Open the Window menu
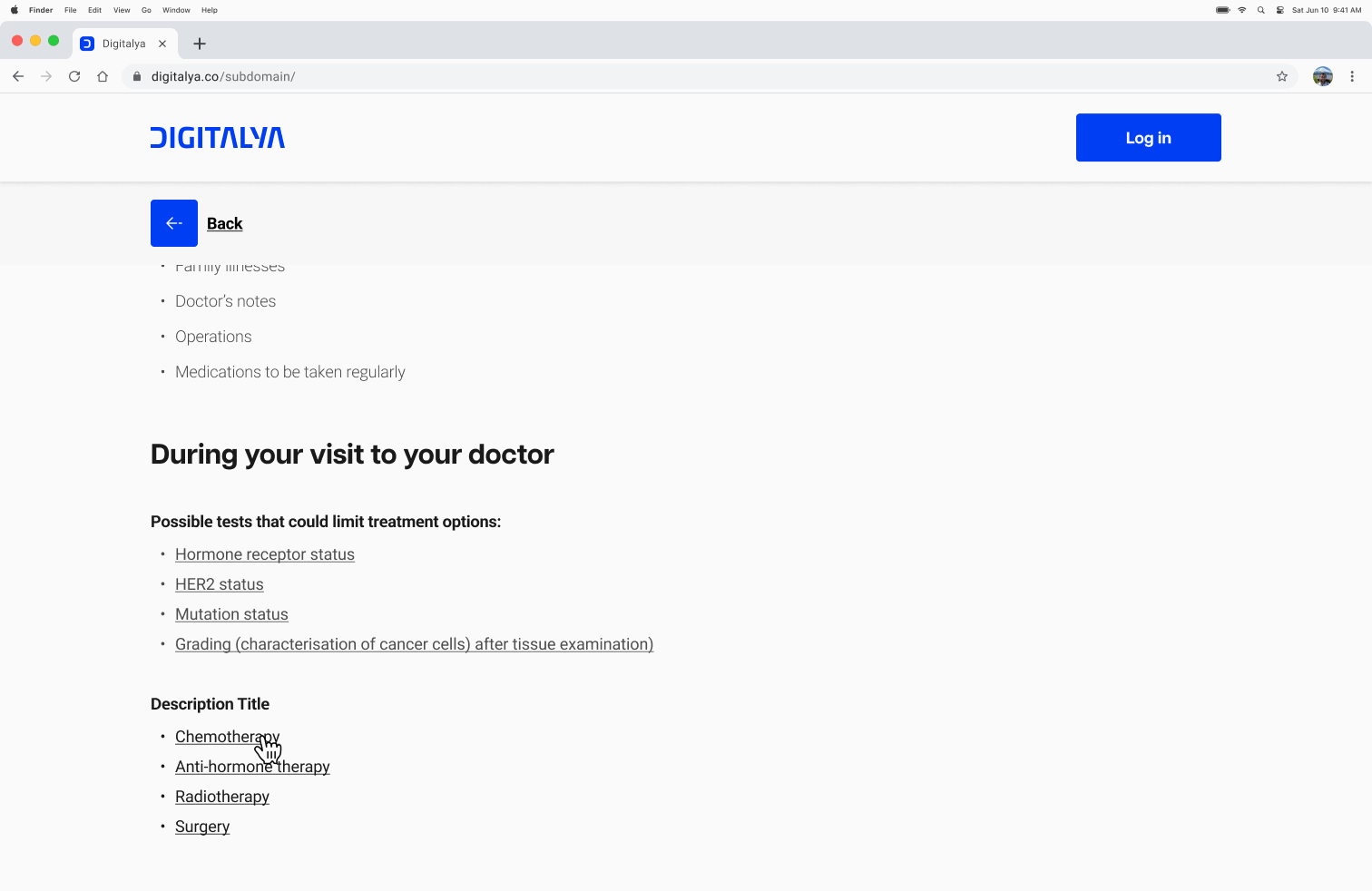The height and width of the screenshot is (891, 1372). pyautogui.click(x=176, y=10)
